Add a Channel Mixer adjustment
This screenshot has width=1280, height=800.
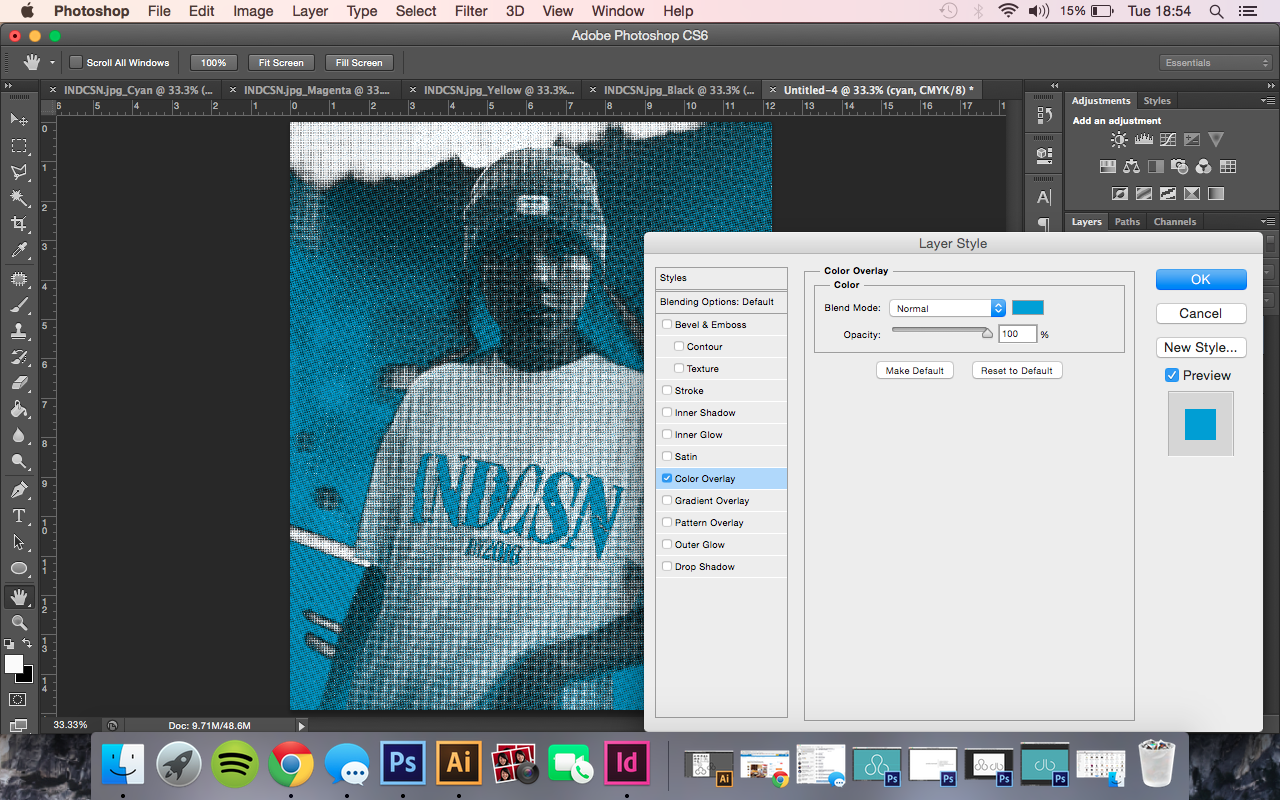(x=1204, y=167)
